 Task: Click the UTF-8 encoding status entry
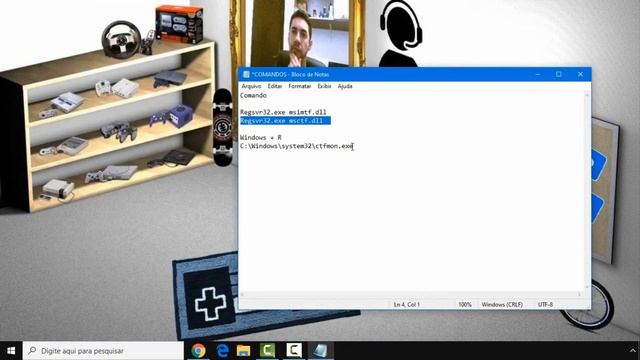[x=545, y=304]
